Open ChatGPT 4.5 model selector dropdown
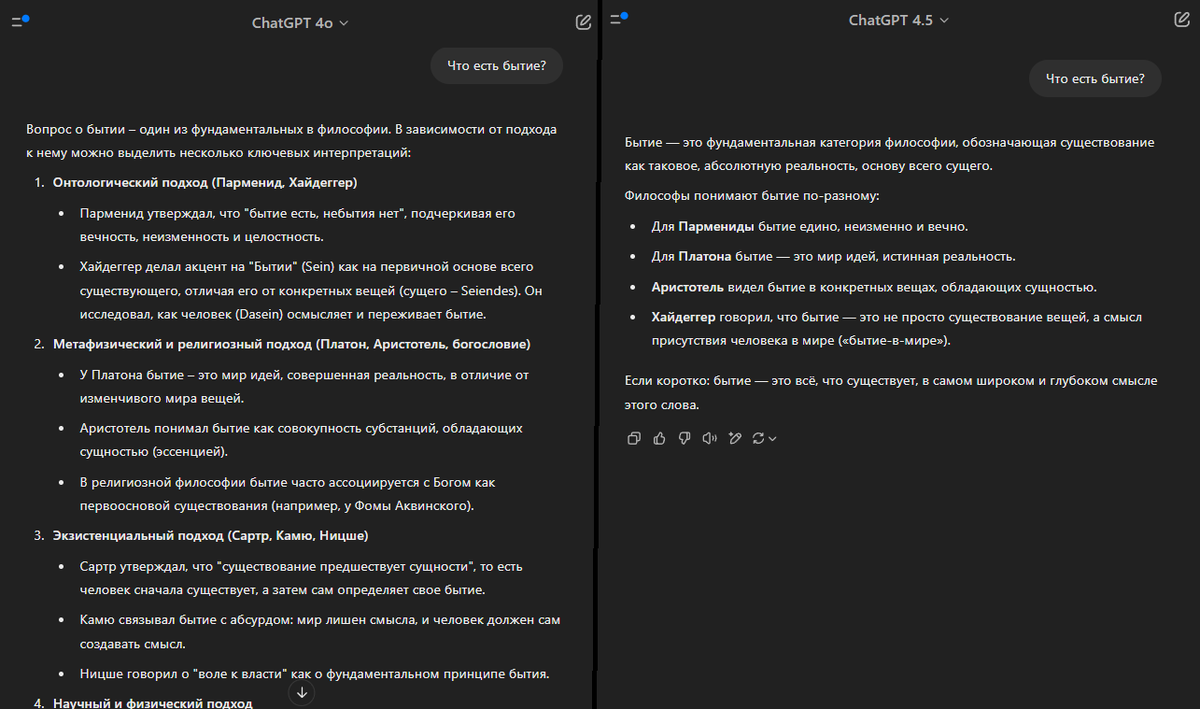 tap(899, 20)
